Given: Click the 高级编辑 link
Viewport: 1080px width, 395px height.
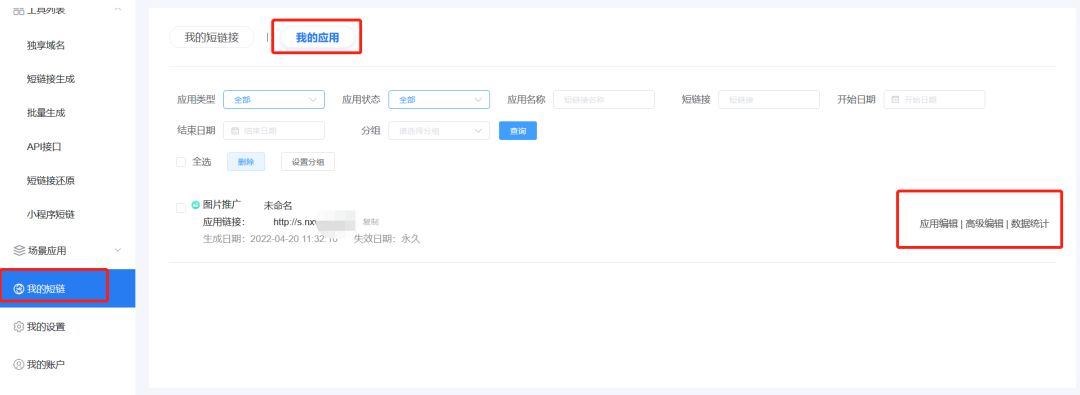Looking at the screenshot, I should click(x=984, y=223).
